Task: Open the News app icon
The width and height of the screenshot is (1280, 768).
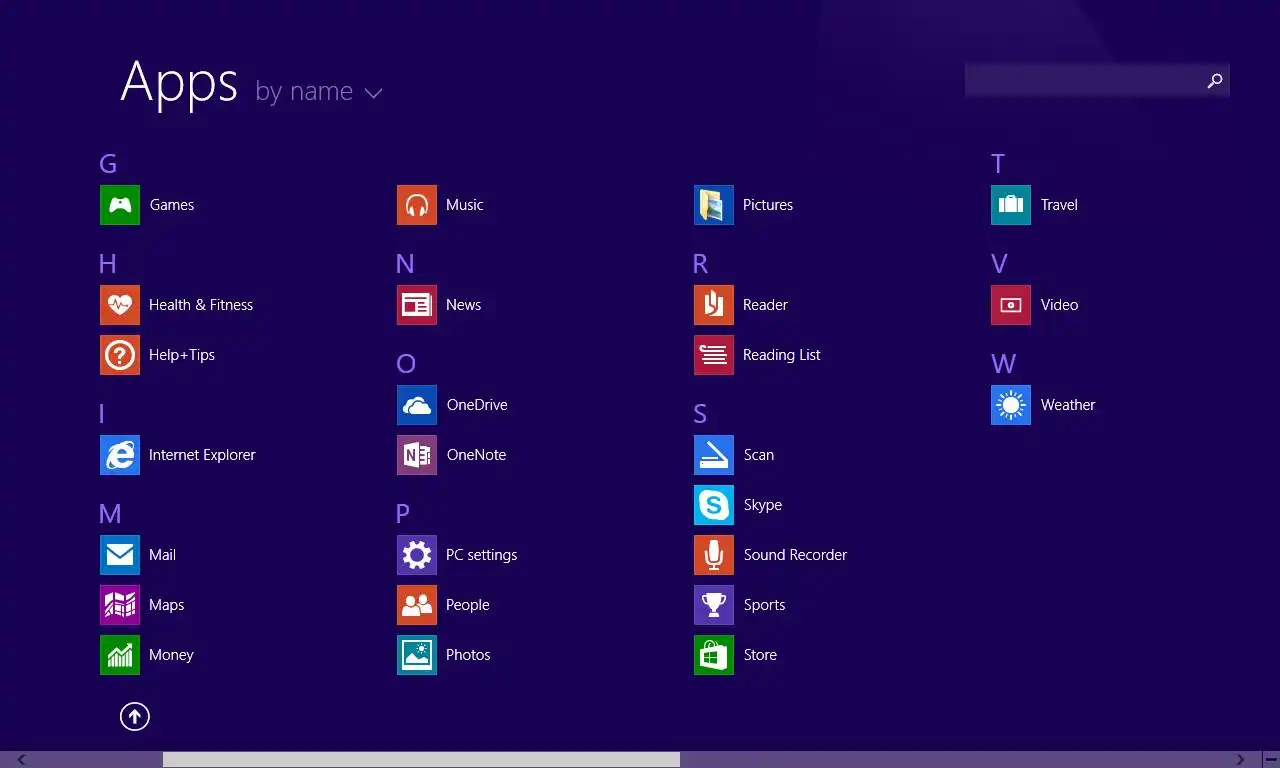Action: point(417,305)
